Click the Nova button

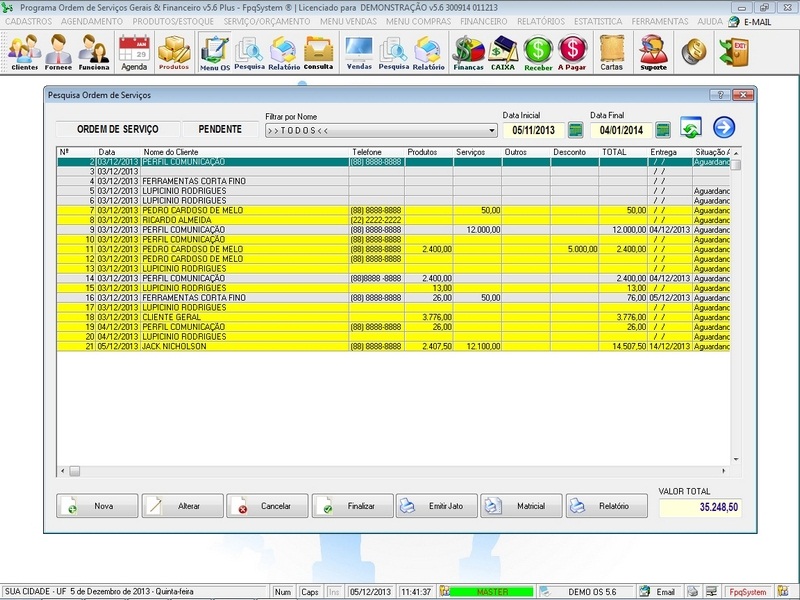[97, 506]
